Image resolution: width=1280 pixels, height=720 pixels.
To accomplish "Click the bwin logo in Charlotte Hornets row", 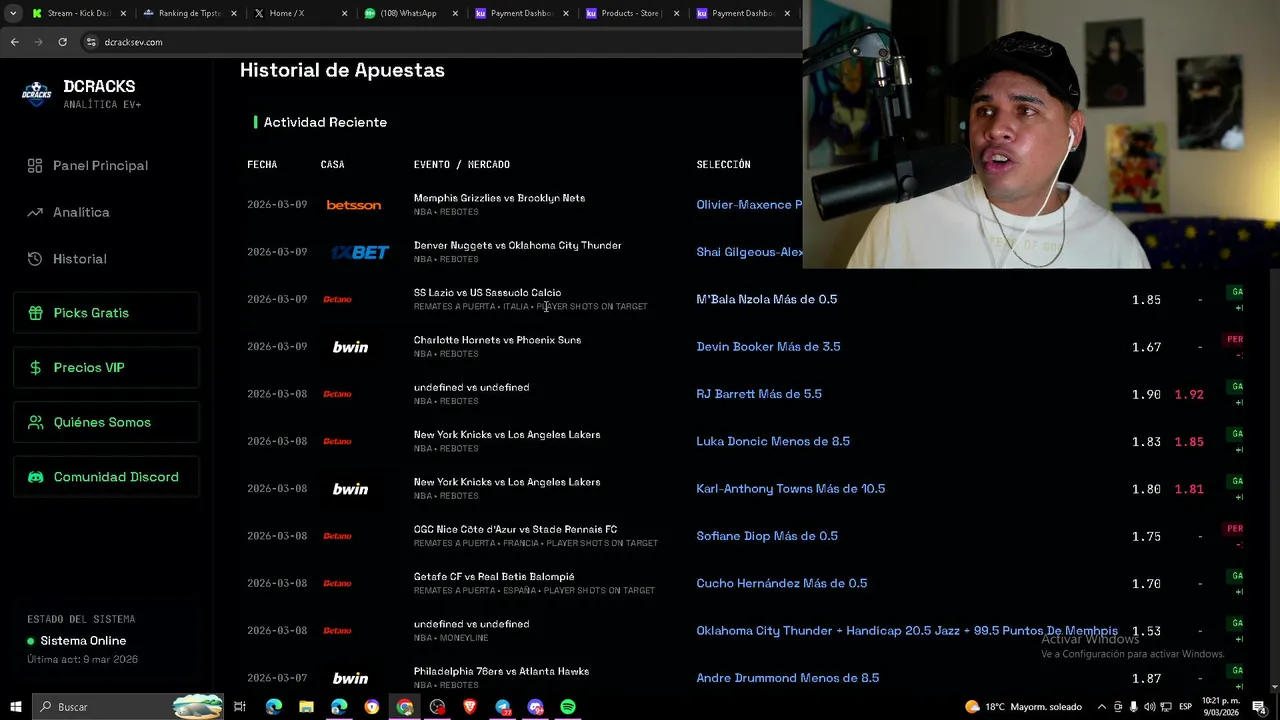I will coord(350,347).
